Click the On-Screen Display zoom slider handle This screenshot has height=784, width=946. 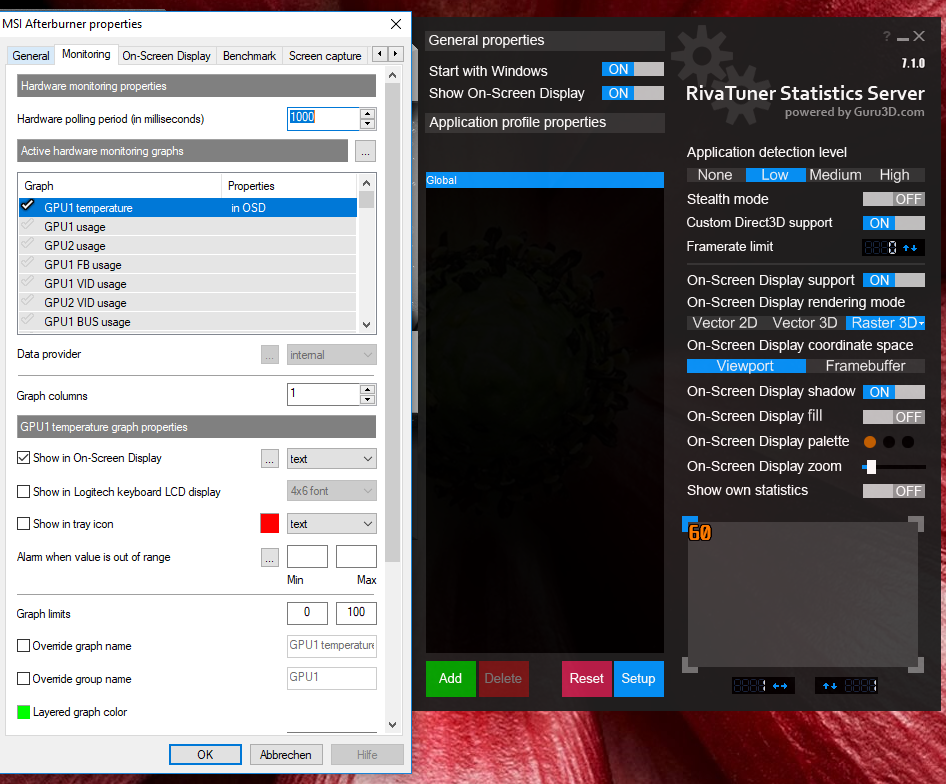(x=871, y=467)
